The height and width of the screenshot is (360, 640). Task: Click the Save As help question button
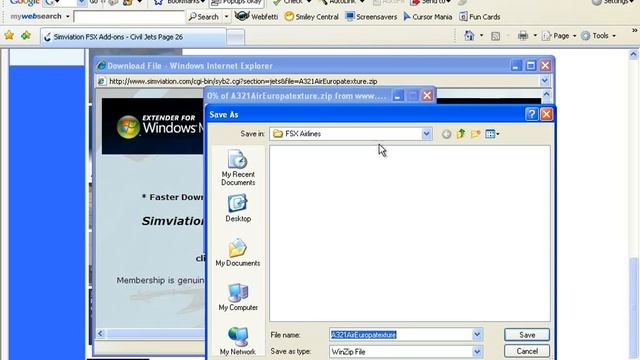click(x=531, y=114)
